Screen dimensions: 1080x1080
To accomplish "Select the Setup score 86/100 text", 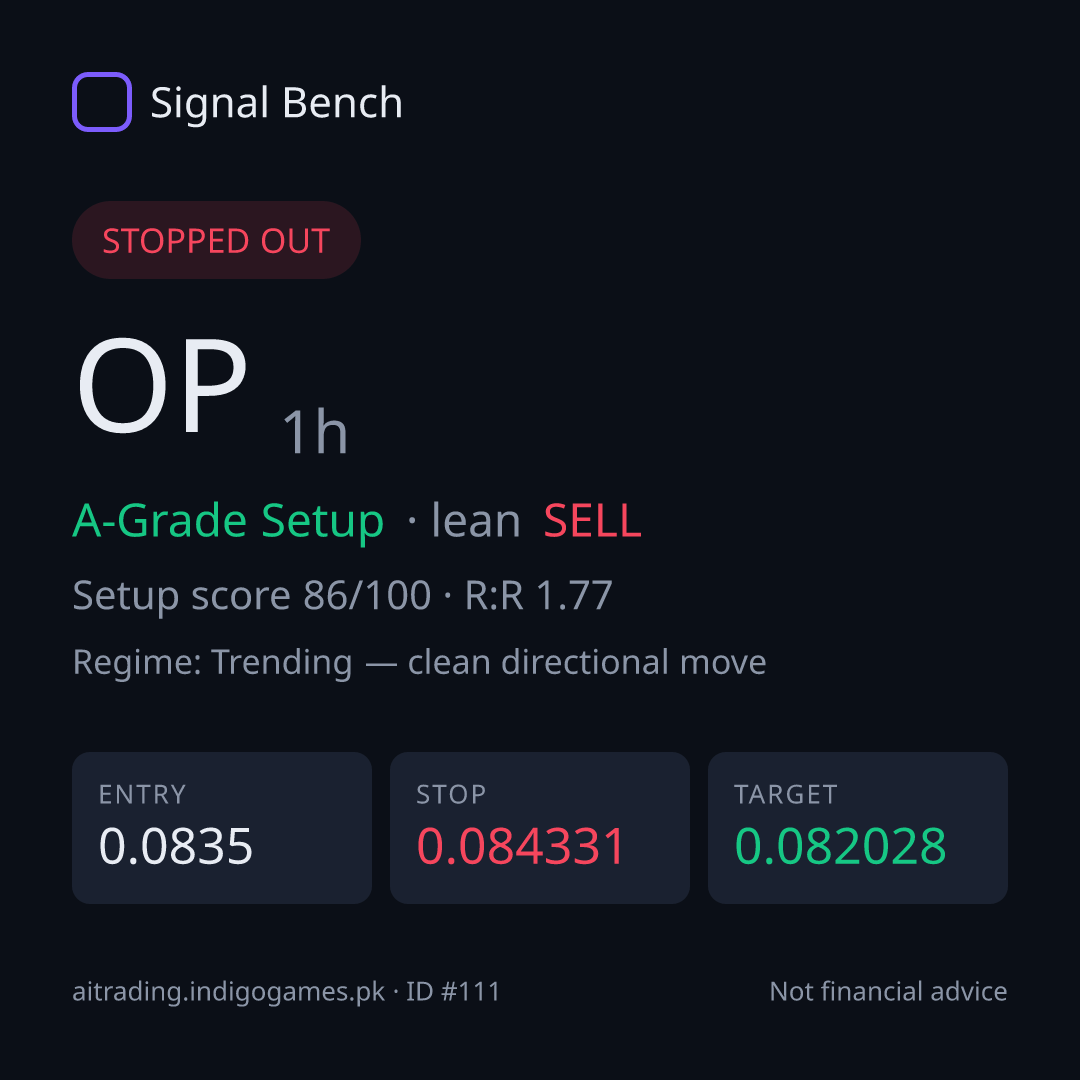I will (x=251, y=595).
